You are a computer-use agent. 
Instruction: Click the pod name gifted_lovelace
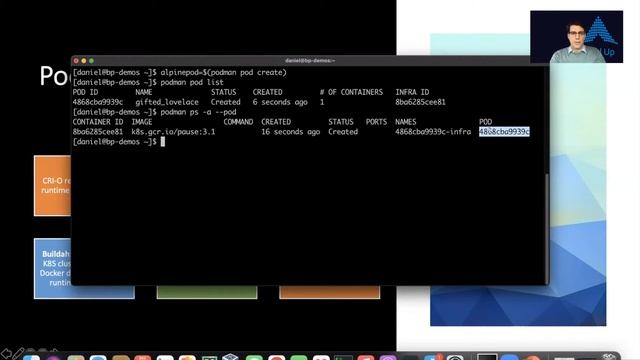pyautogui.click(x=167, y=102)
